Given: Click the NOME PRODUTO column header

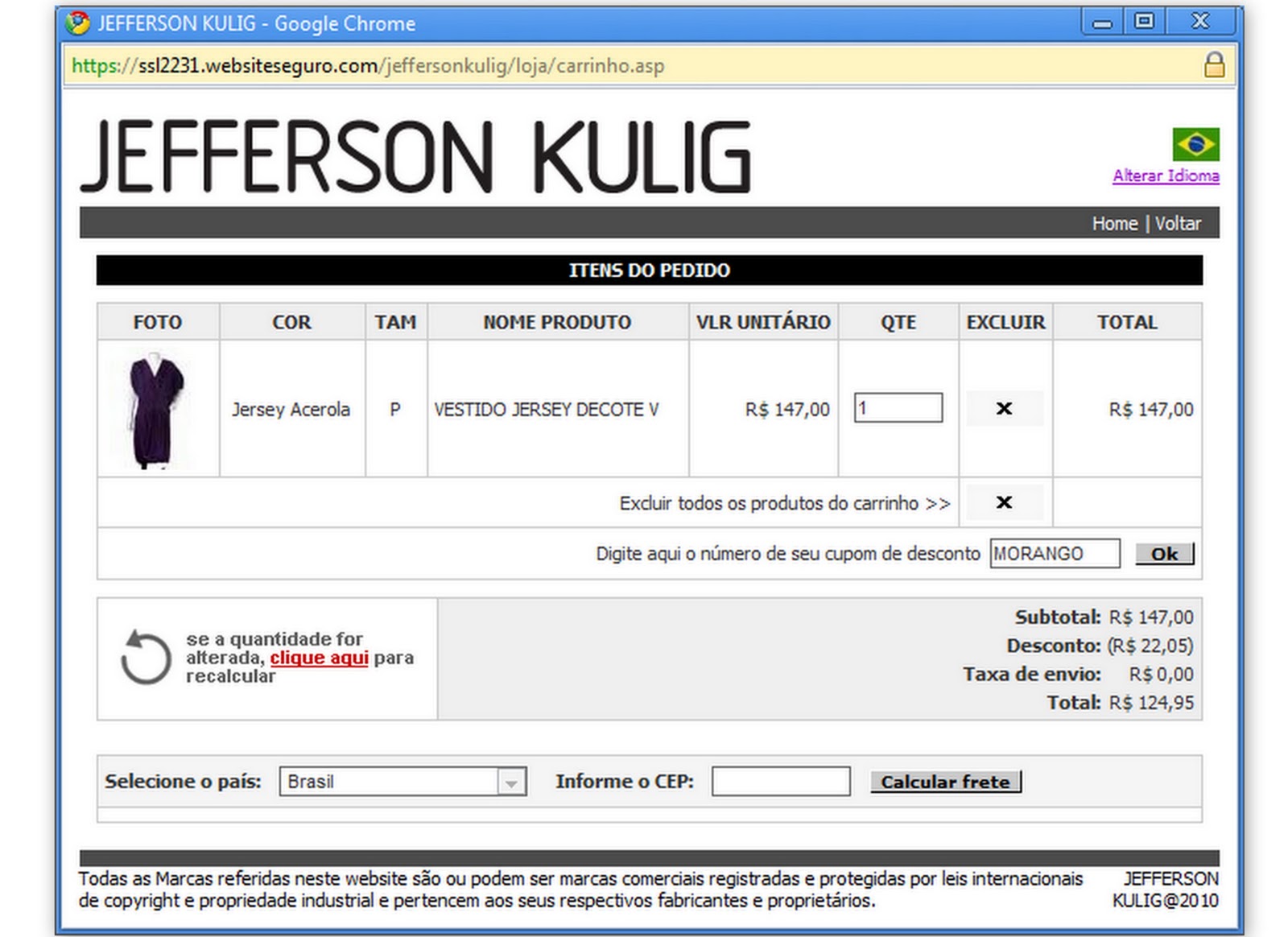Looking at the screenshot, I should [x=557, y=322].
